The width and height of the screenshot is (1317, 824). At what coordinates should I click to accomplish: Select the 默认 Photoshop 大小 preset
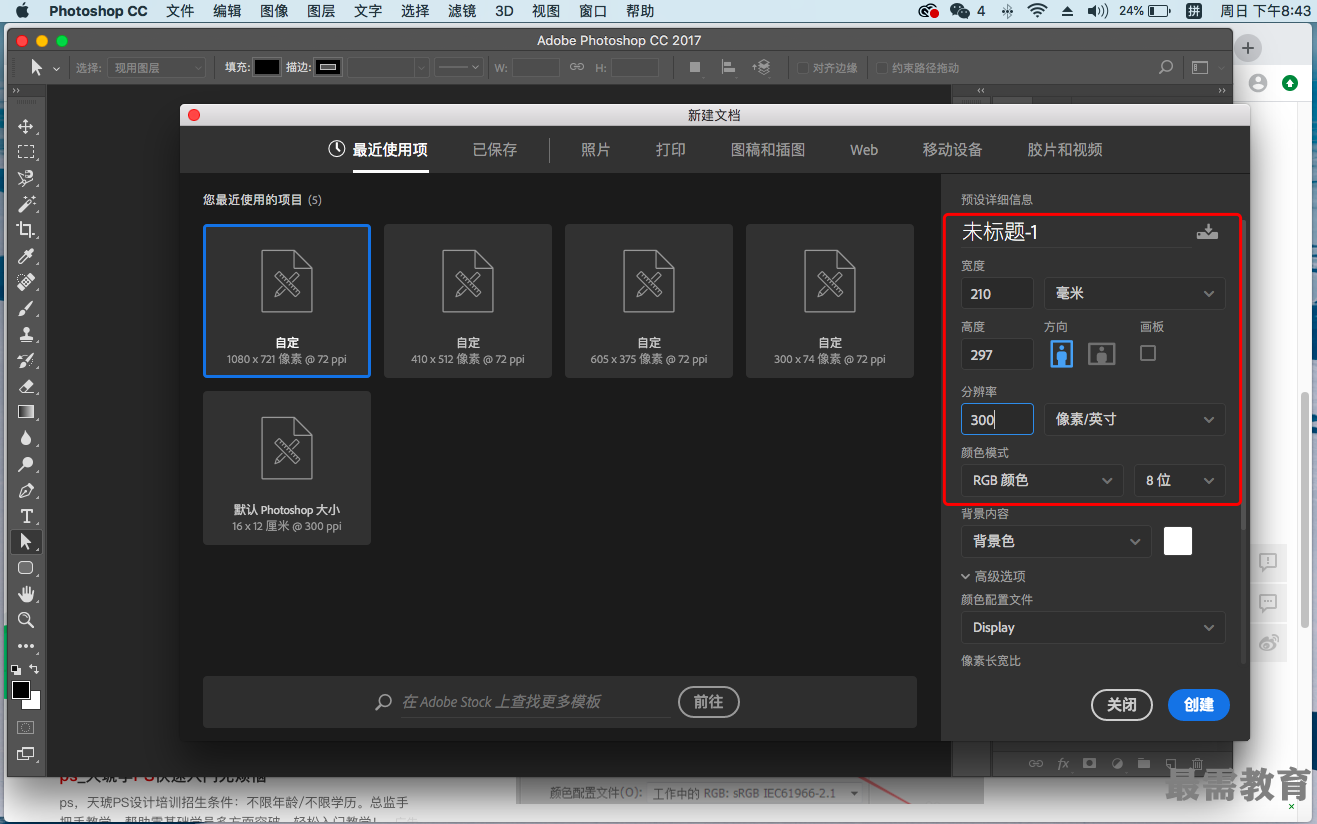287,468
